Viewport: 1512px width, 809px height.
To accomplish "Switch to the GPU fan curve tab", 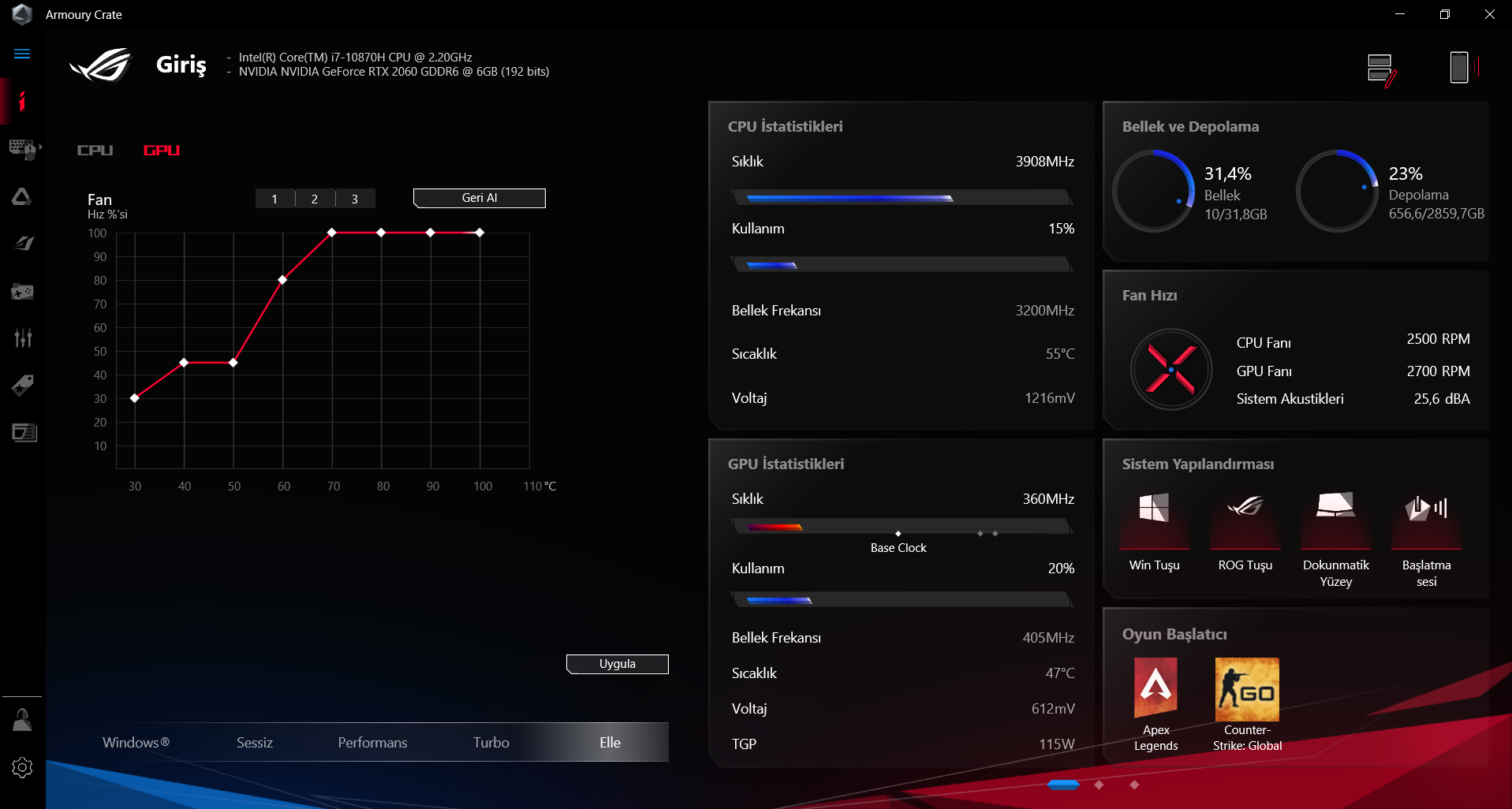I will tap(162, 151).
